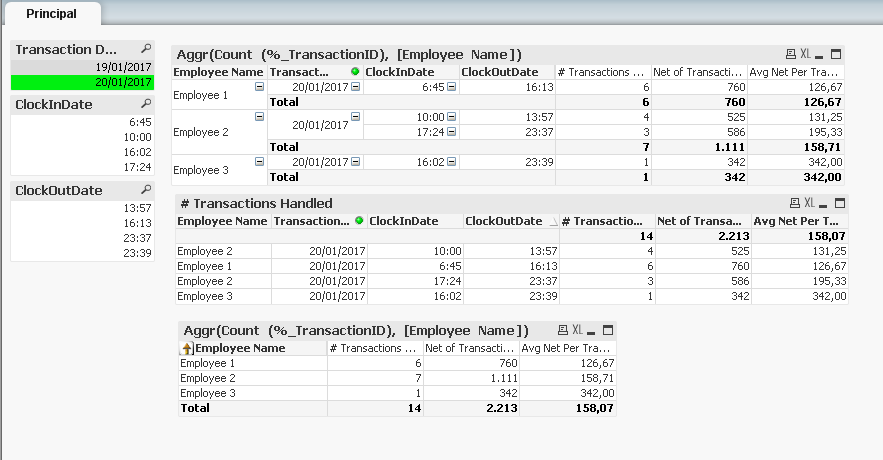Select 23:39 in ClockOutDate list box
The width and height of the screenshot is (883, 460).
tap(82, 253)
